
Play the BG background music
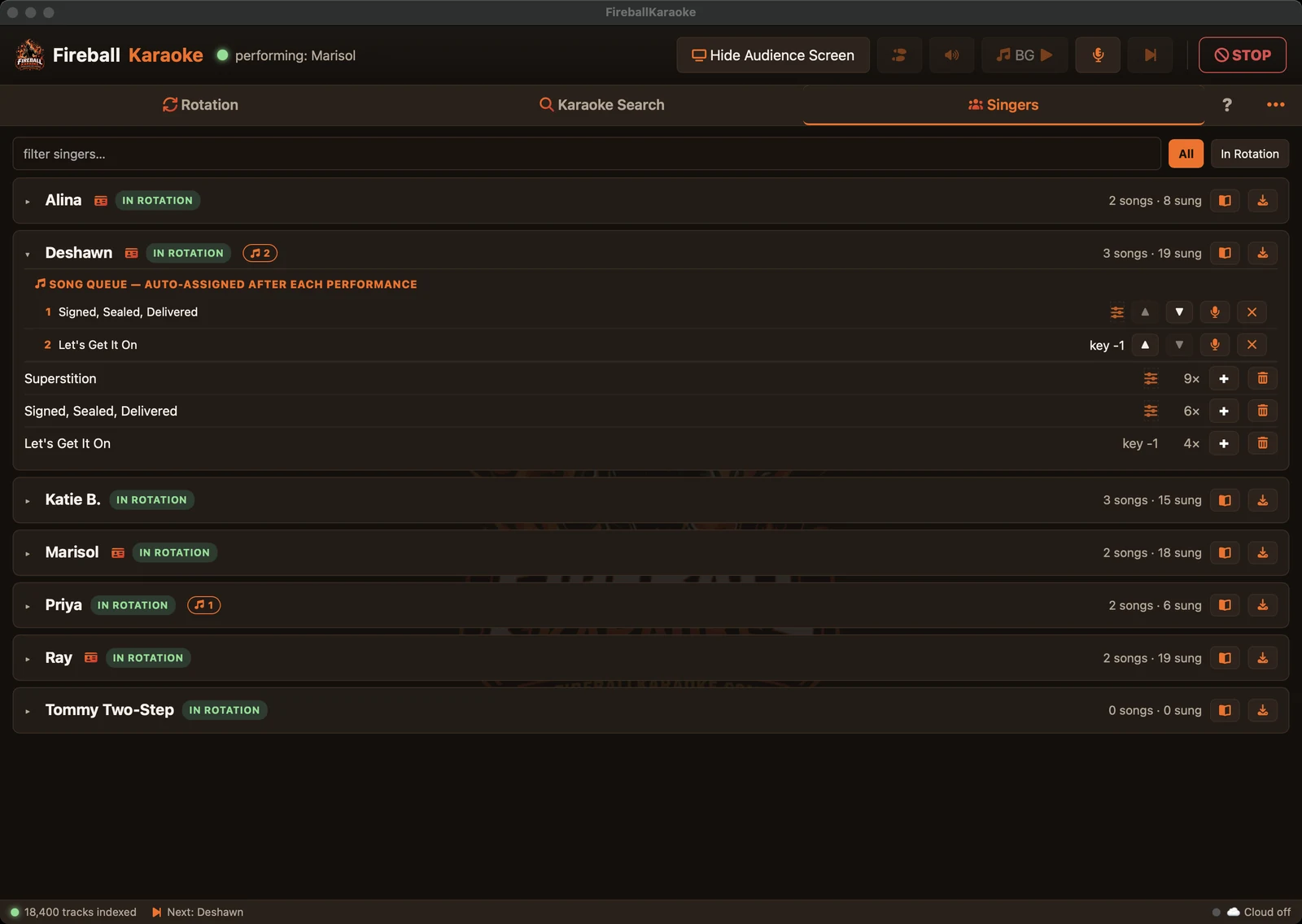coord(1025,55)
